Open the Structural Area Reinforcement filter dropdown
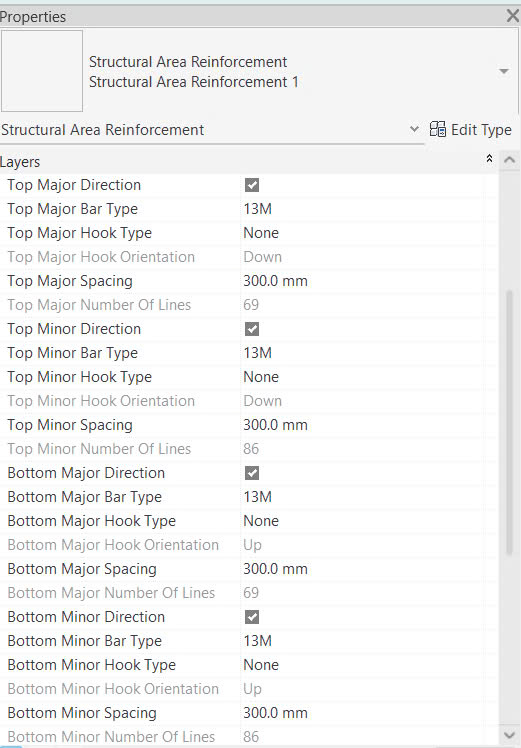 click(414, 129)
